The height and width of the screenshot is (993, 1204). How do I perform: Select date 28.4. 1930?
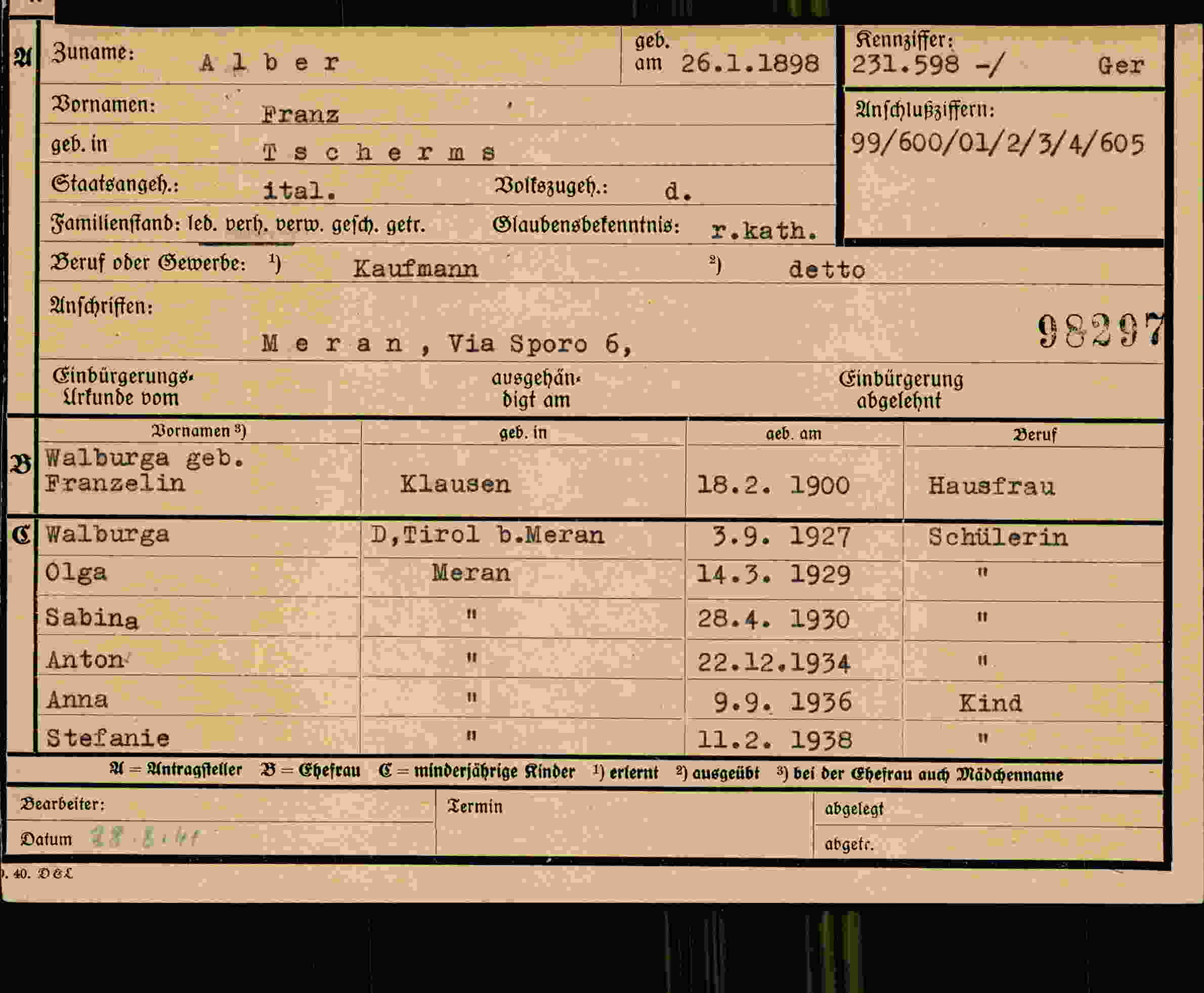[x=773, y=619]
